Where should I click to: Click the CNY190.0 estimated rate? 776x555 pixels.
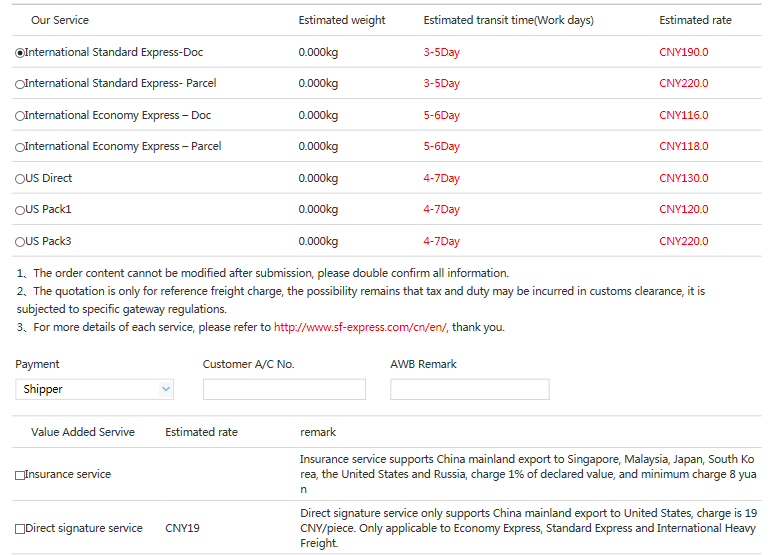click(683, 52)
